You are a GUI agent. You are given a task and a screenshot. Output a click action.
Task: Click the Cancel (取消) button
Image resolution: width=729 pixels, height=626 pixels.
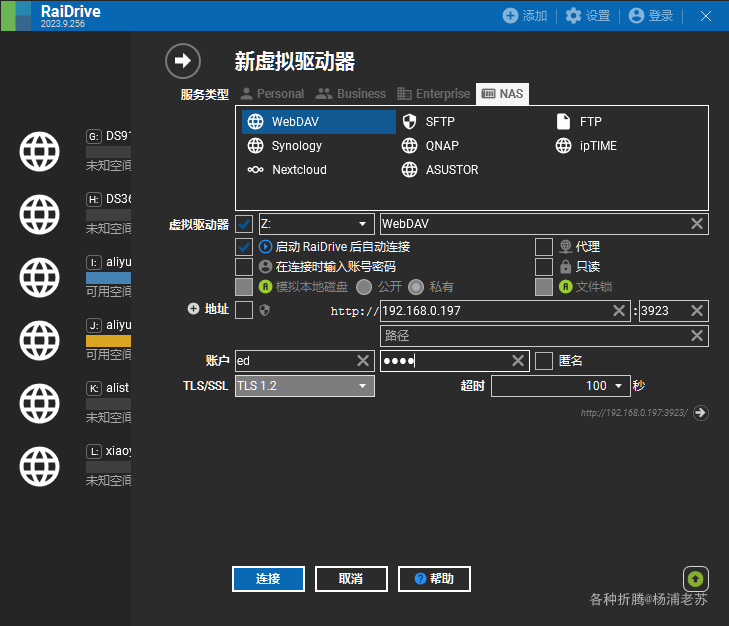pos(351,579)
